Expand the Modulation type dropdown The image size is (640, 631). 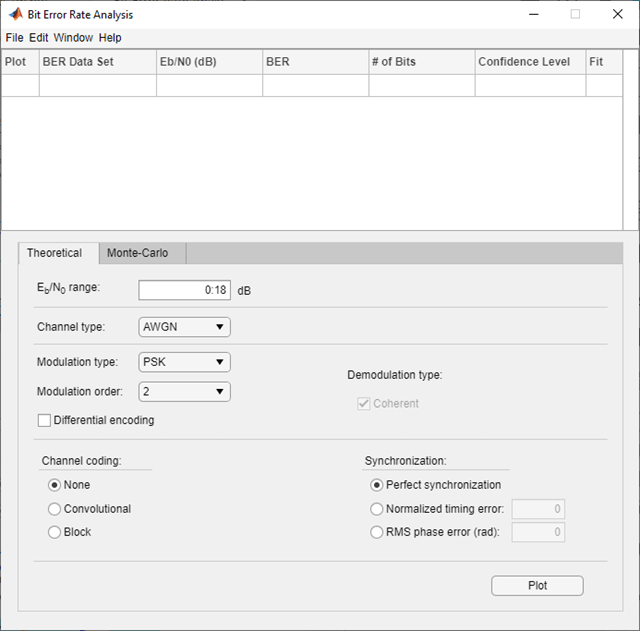point(184,362)
